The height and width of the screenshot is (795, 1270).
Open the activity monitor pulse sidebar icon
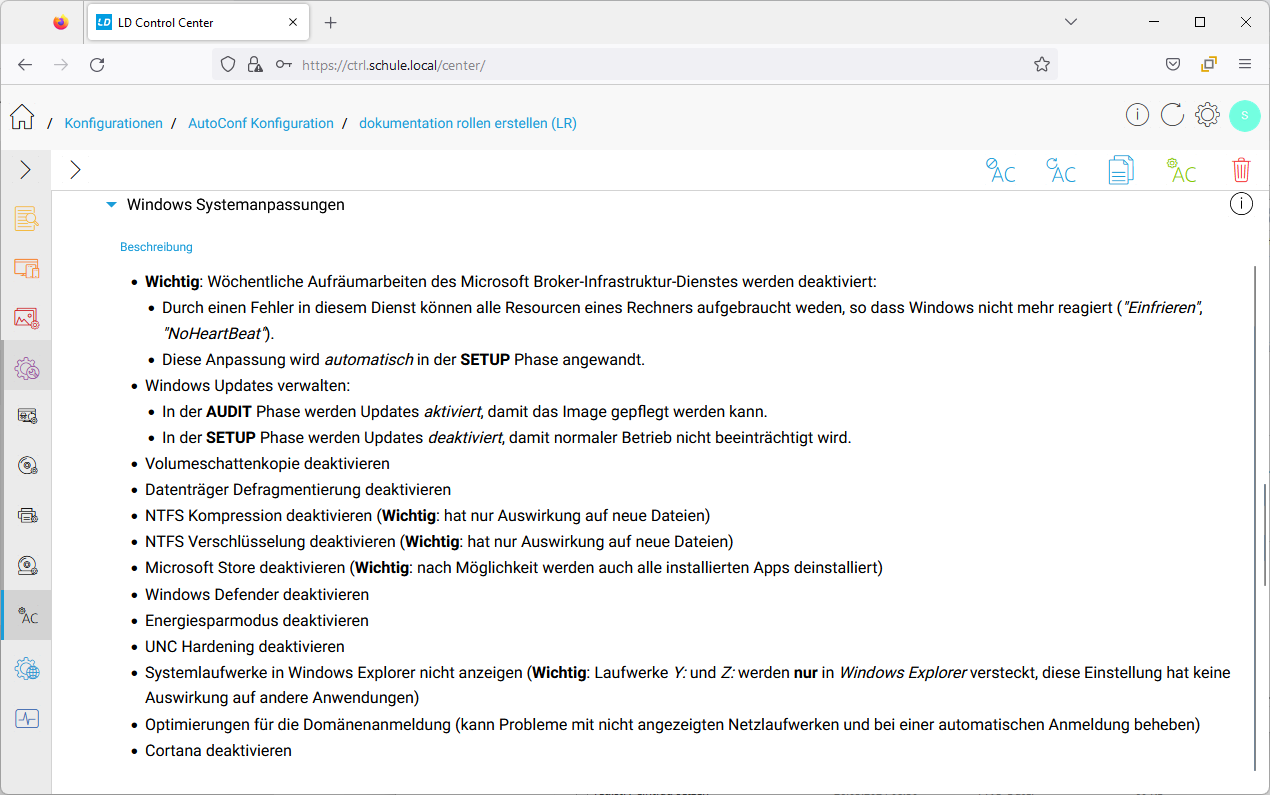[26, 718]
